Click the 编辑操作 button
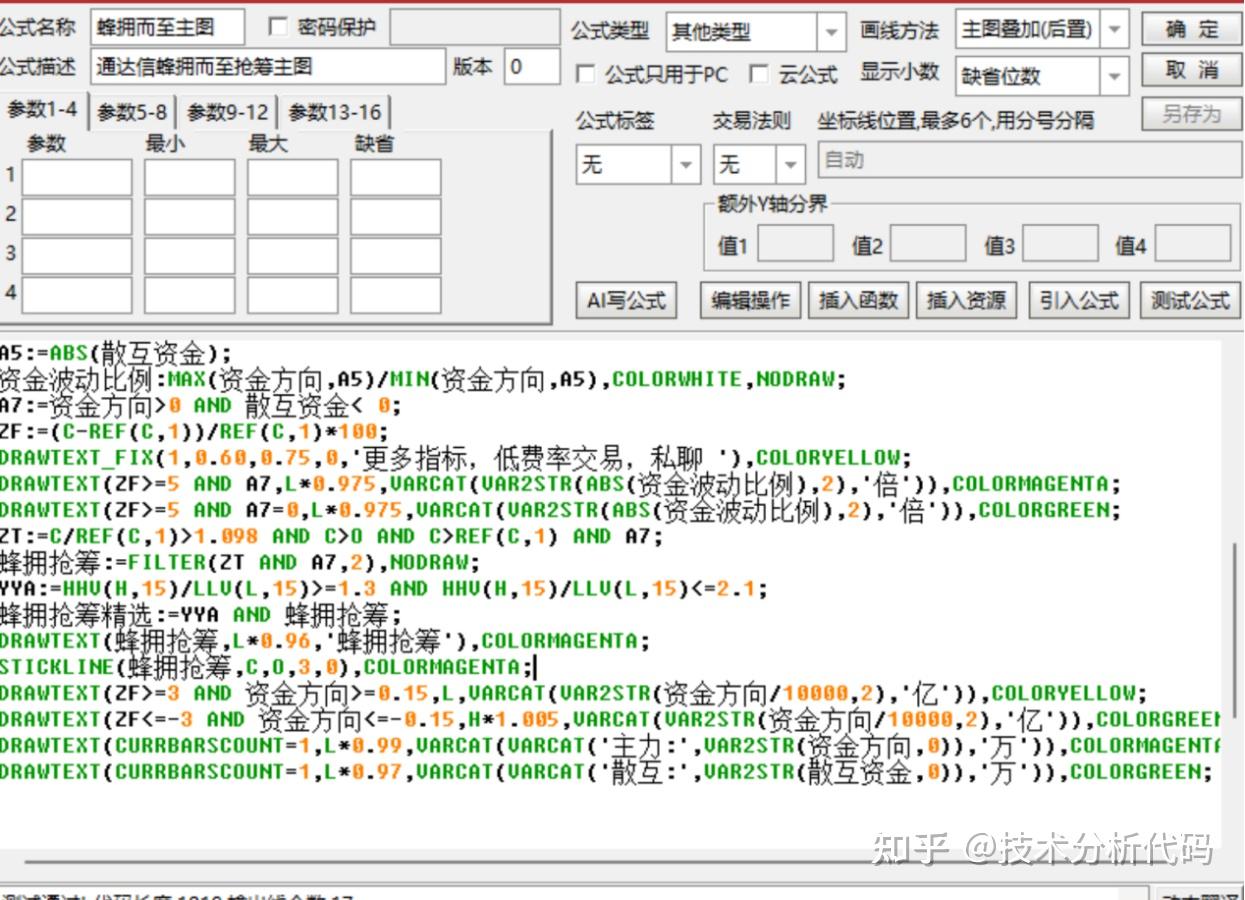Image resolution: width=1245 pixels, height=900 pixels. tap(750, 300)
